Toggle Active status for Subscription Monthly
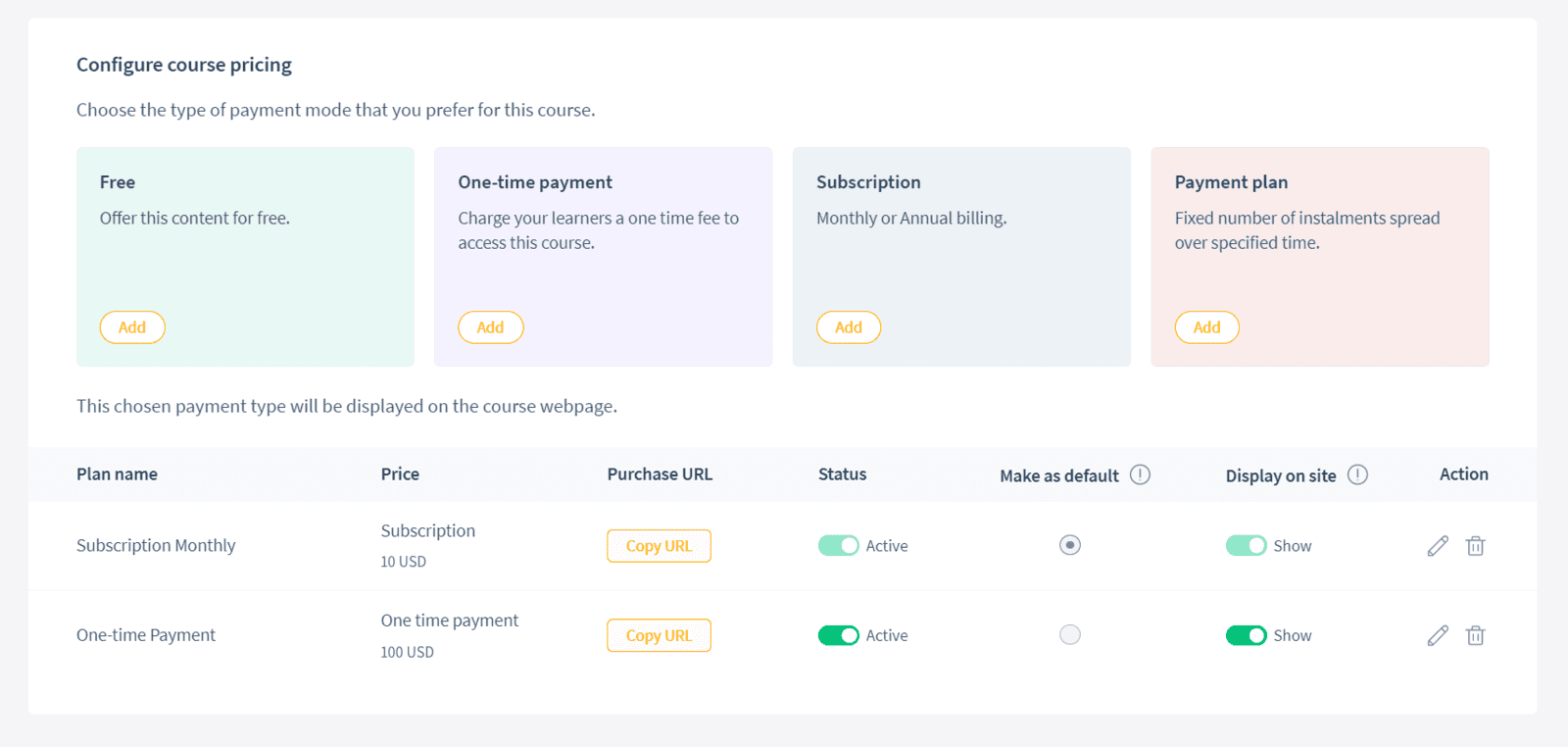The width and height of the screenshot is (1568, 747). [839, 546]
